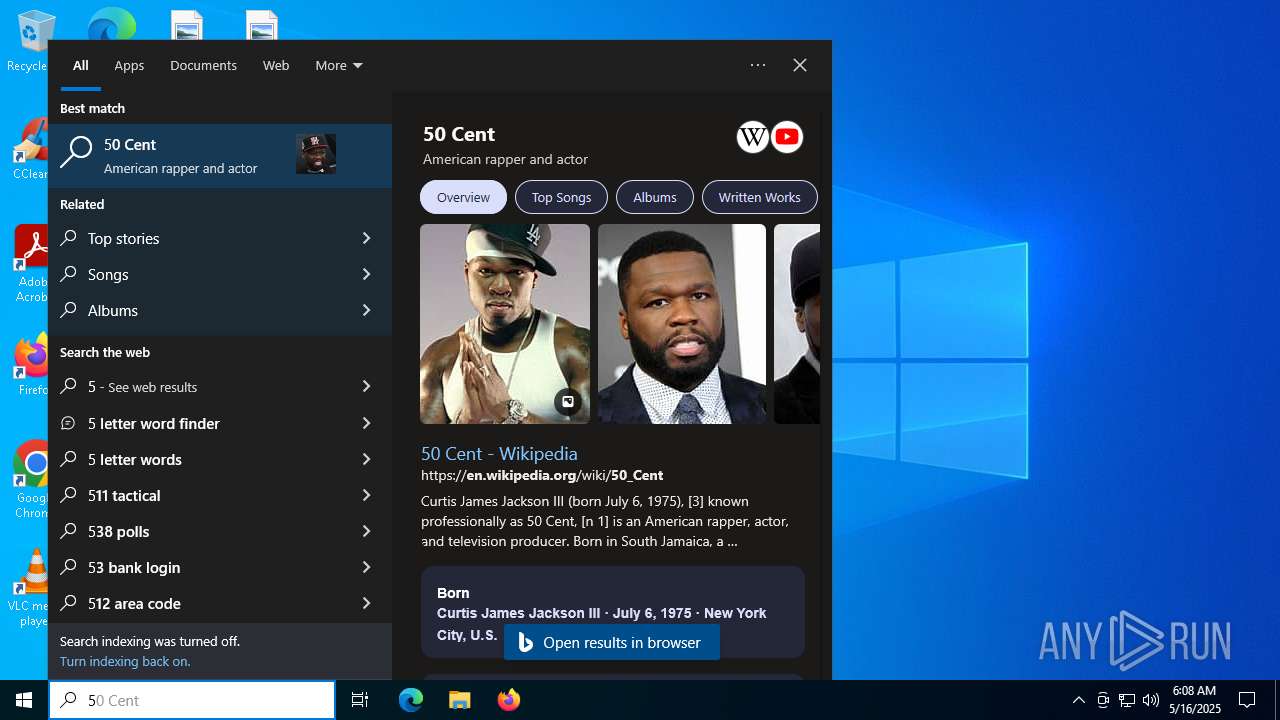Expand the Albums related arrow
The width and height of the screenshot is (1280, 720).
click(366, 310)
